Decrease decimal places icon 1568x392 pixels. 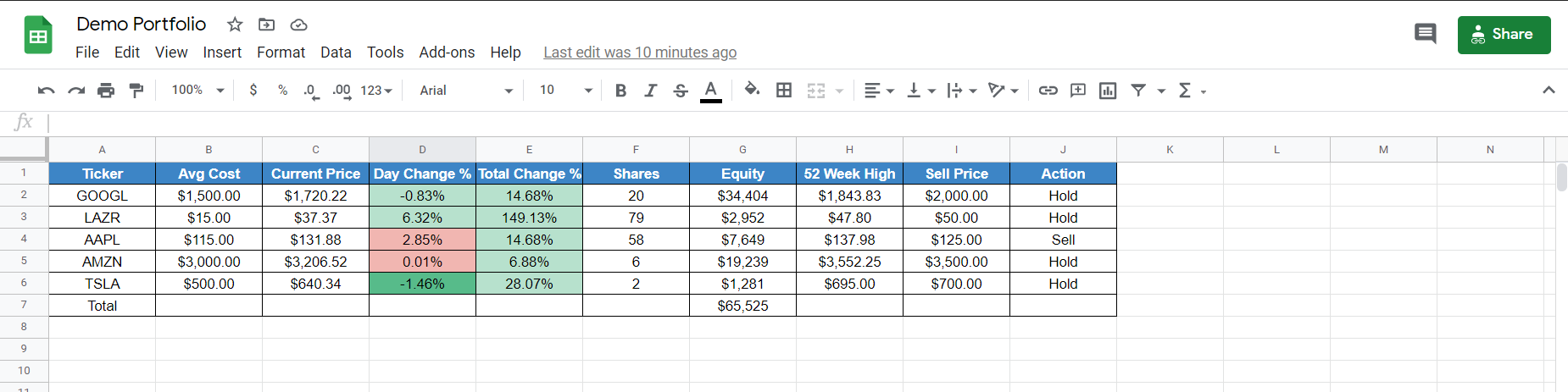click(x=311, y=91)
